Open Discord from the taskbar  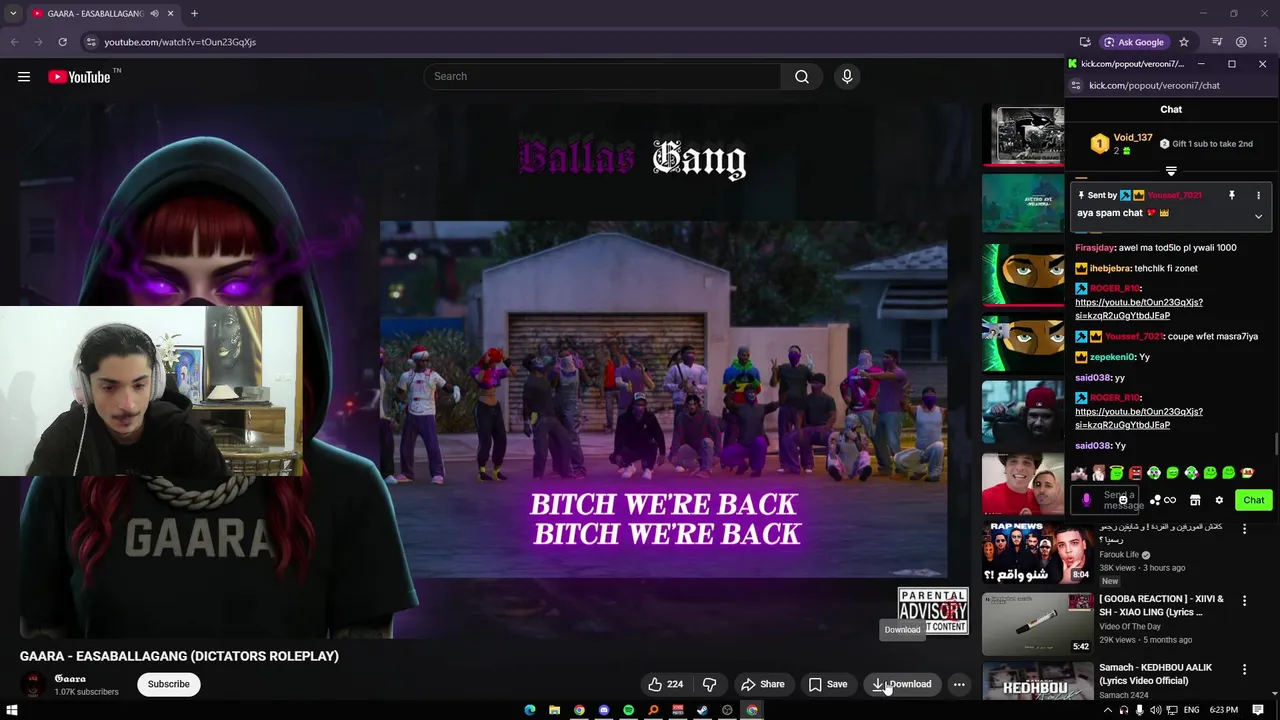coord(604,710)
